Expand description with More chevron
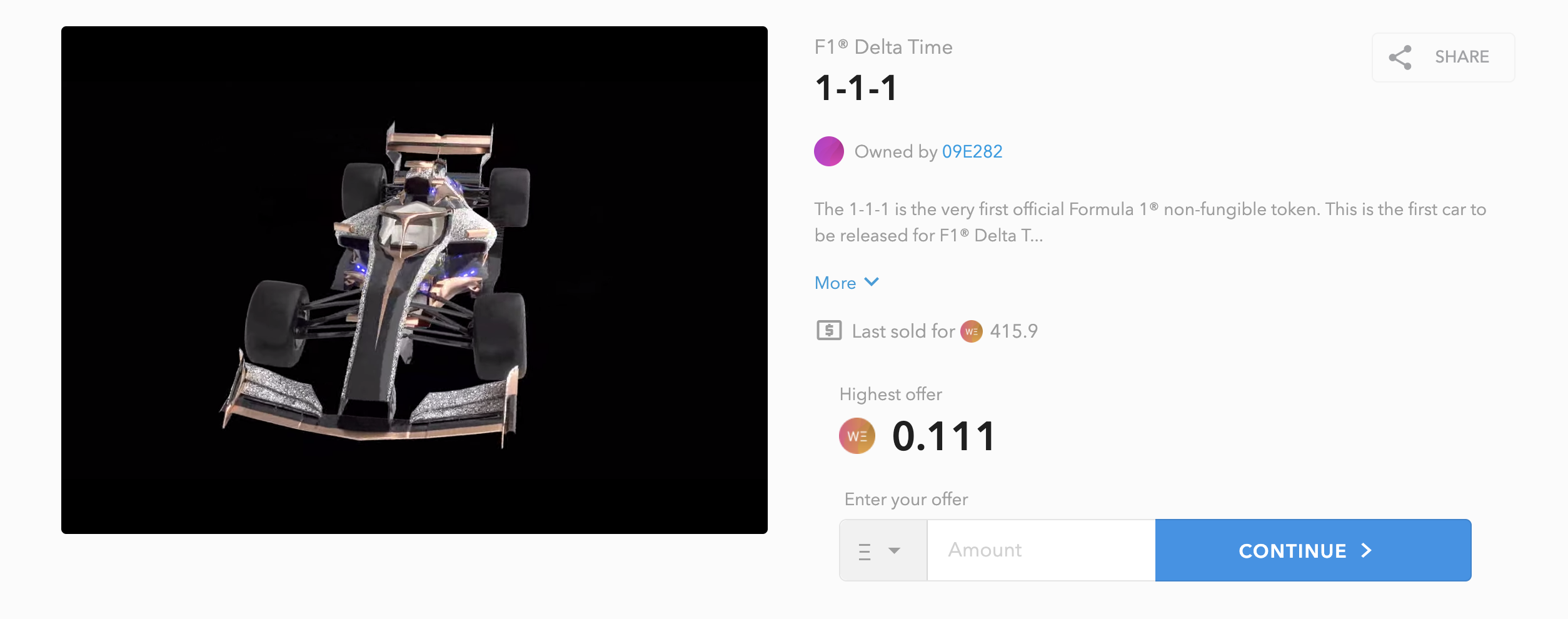The image size is (1568, 619). [872, 282]
